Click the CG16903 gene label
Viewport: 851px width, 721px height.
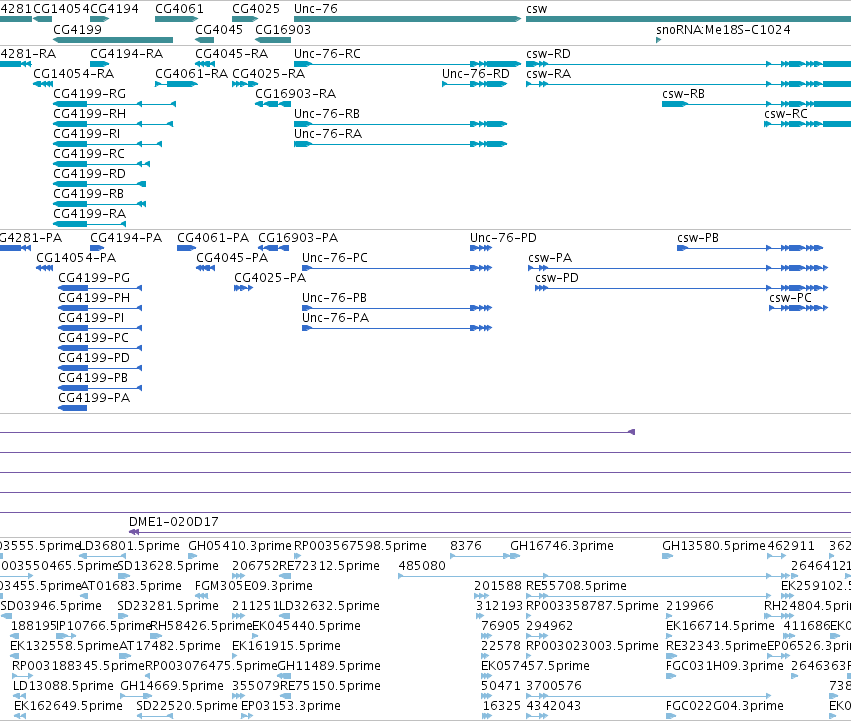[x=283, y=30]
